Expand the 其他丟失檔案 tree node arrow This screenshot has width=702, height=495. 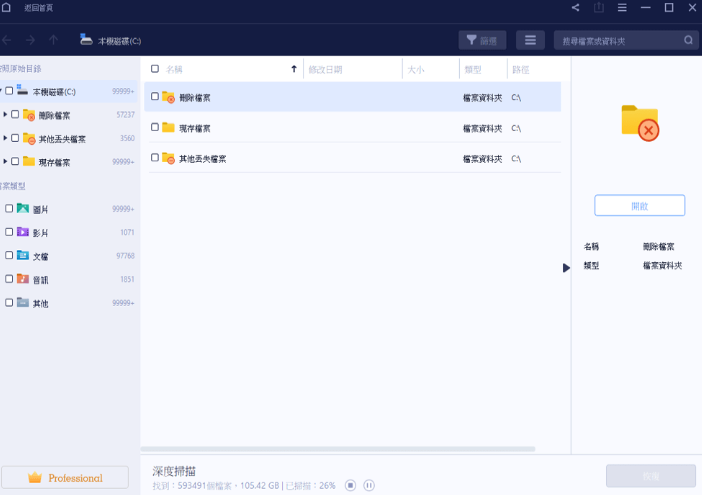(x=5, y=138)
